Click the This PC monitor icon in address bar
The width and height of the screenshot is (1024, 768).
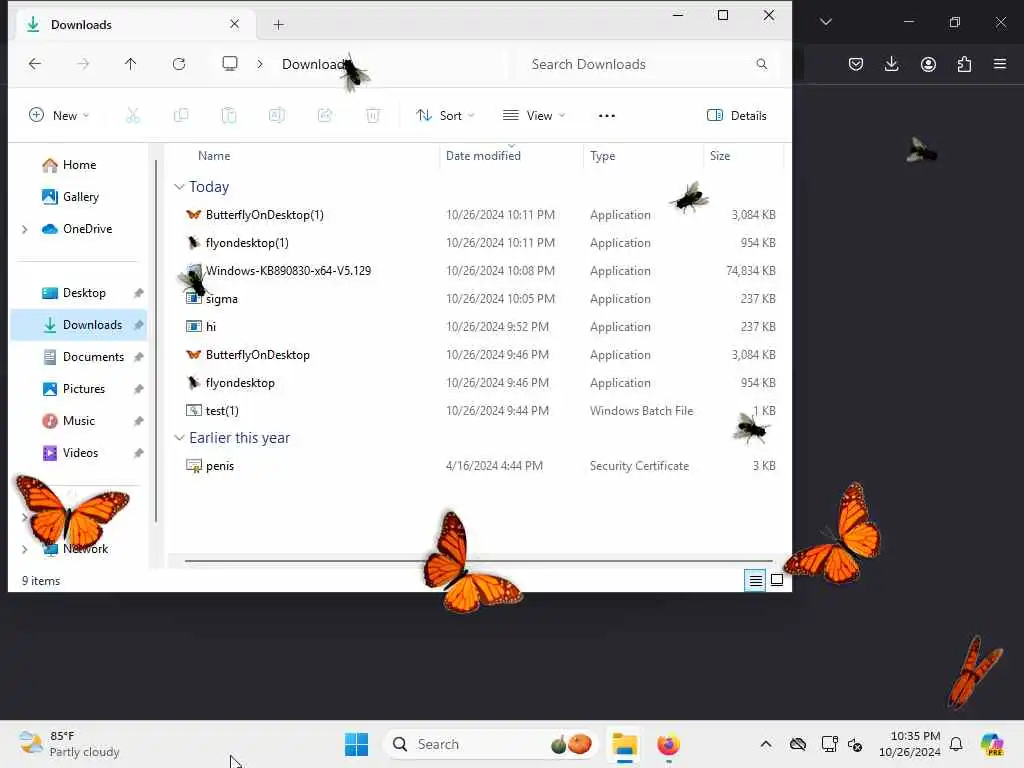coord(230,63)
